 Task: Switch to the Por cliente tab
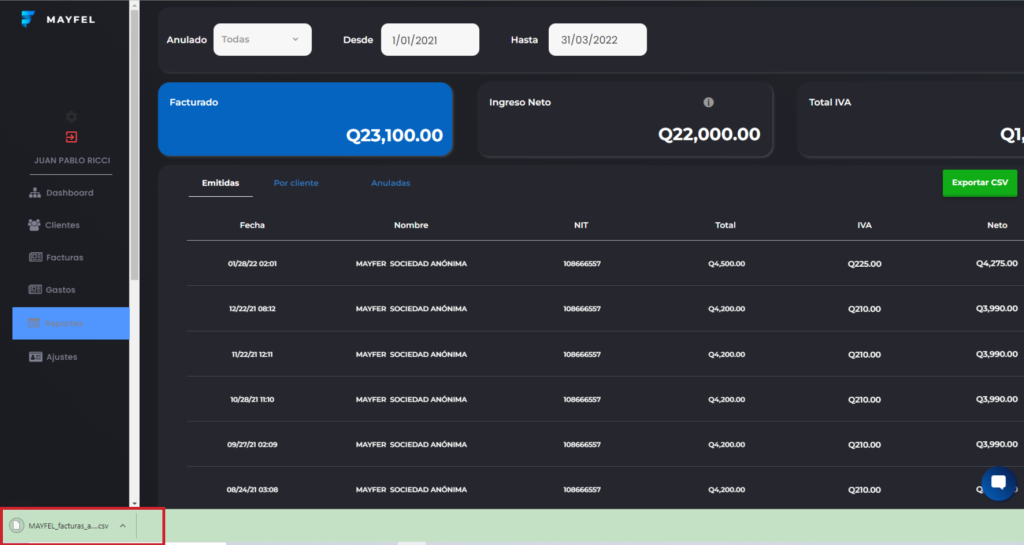click(296, 183)
